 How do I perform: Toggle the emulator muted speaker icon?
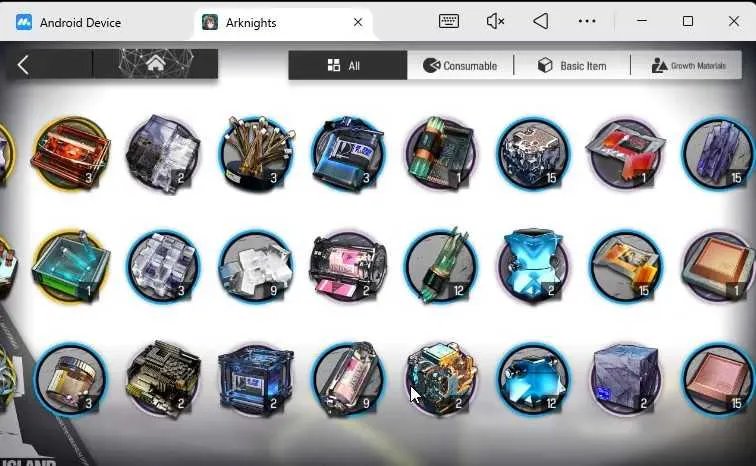click(495, 21)
